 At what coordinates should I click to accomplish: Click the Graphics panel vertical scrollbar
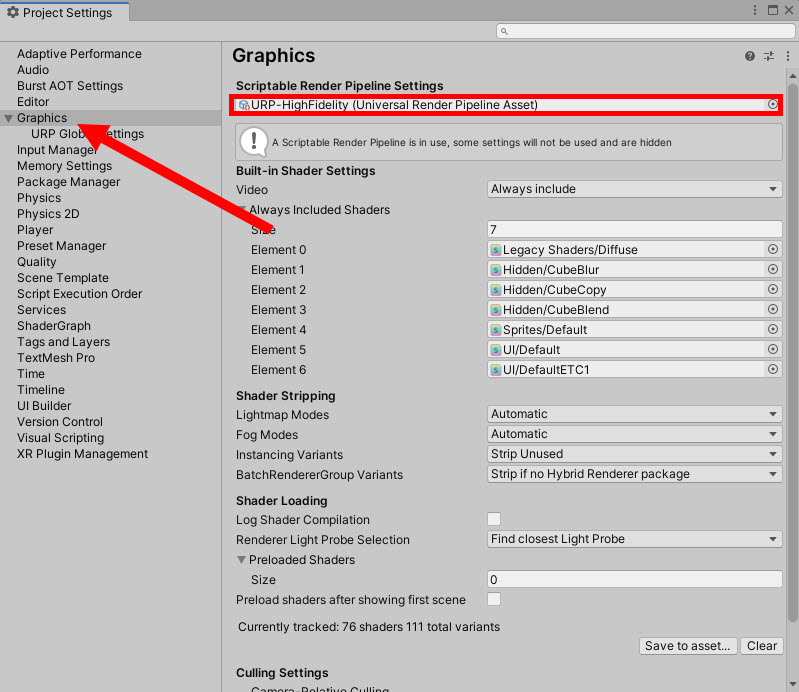792,353
